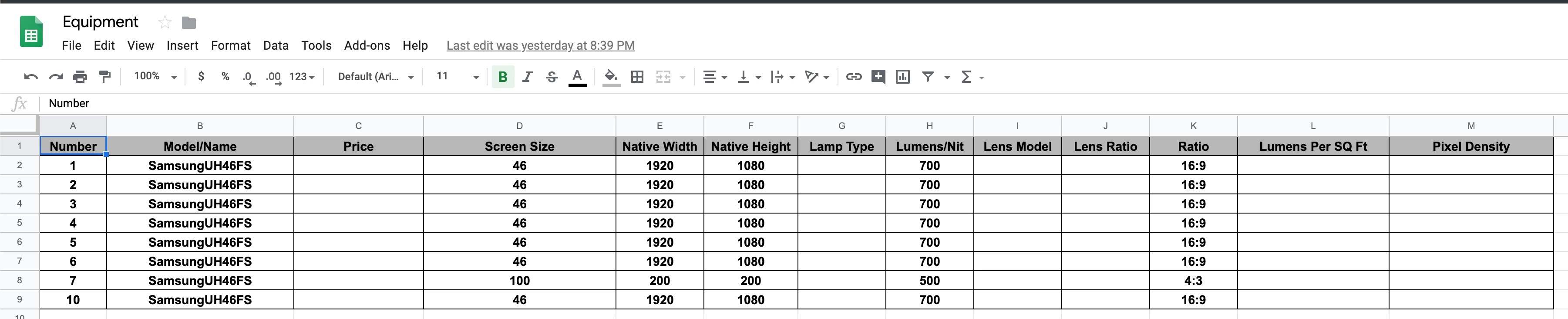The height and width of the screenshot is (319, 1568).
Task: Toggle Strikethrough formatting
Action: click(552, 77)
